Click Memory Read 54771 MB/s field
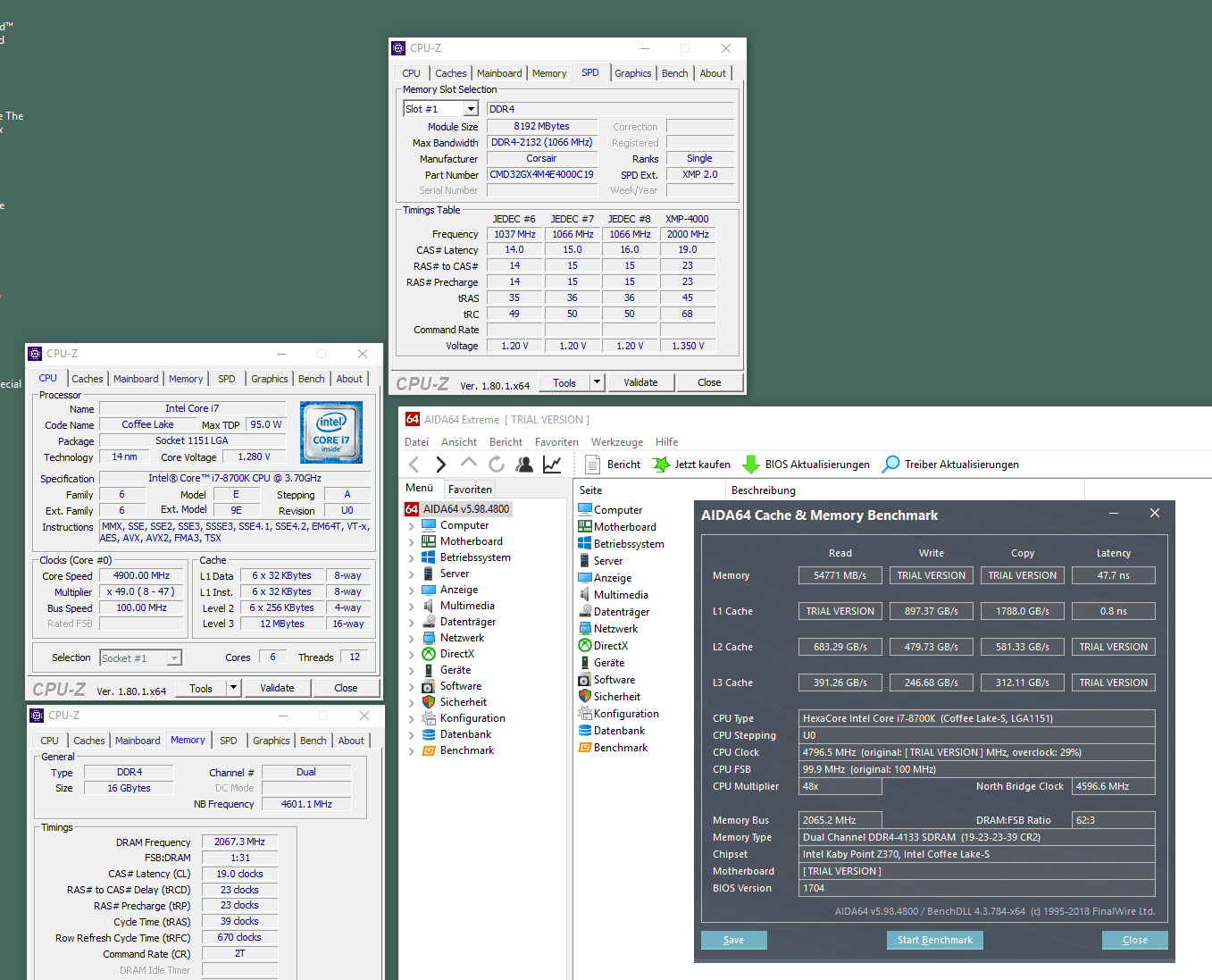 [840, 575]
